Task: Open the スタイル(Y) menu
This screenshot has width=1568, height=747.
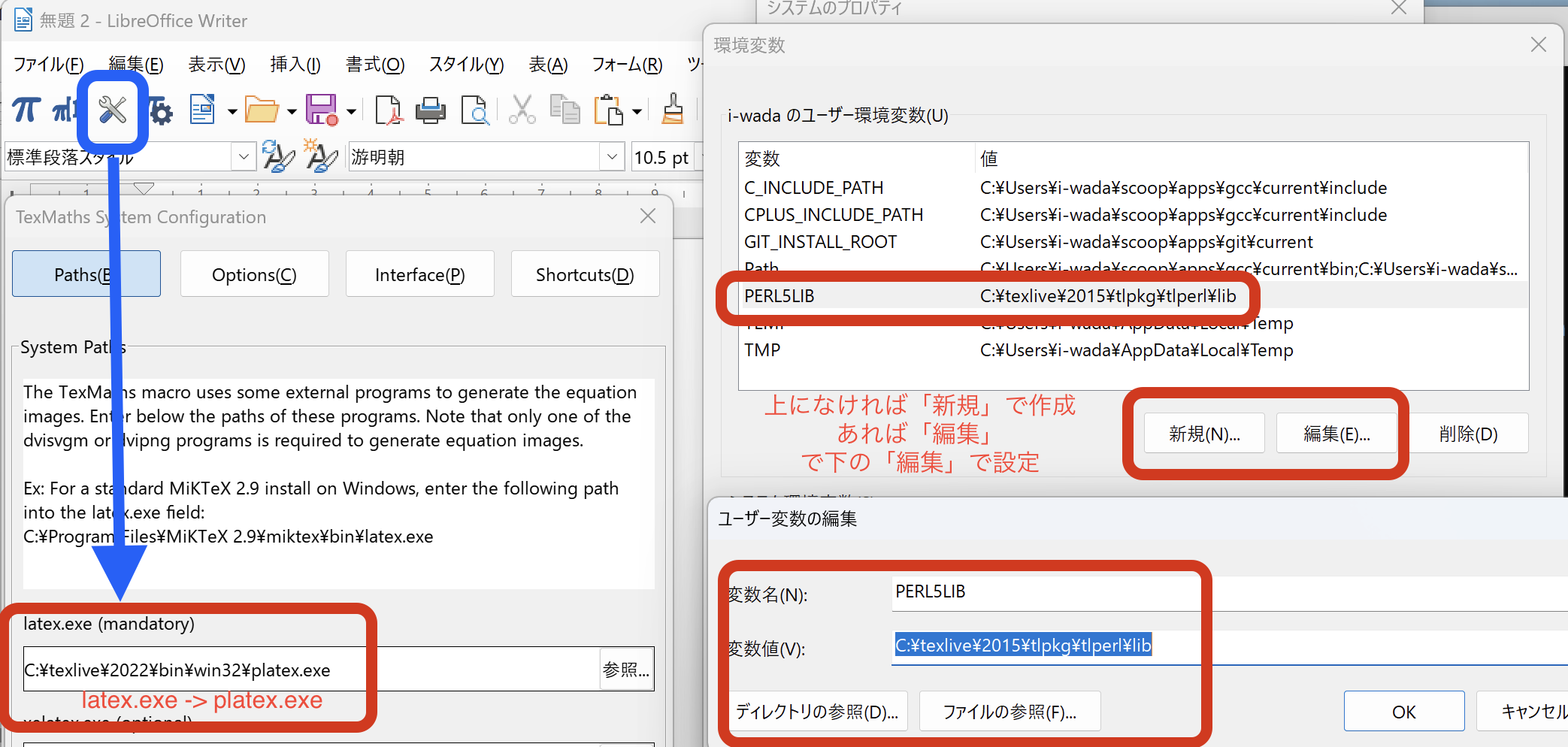Action: pos(466,65)
